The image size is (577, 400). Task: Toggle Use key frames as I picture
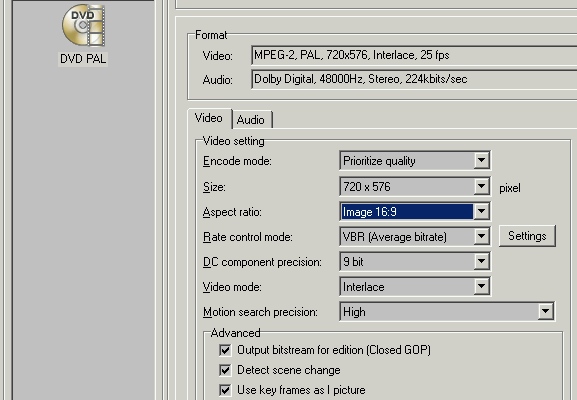click(x=225, y=390)
